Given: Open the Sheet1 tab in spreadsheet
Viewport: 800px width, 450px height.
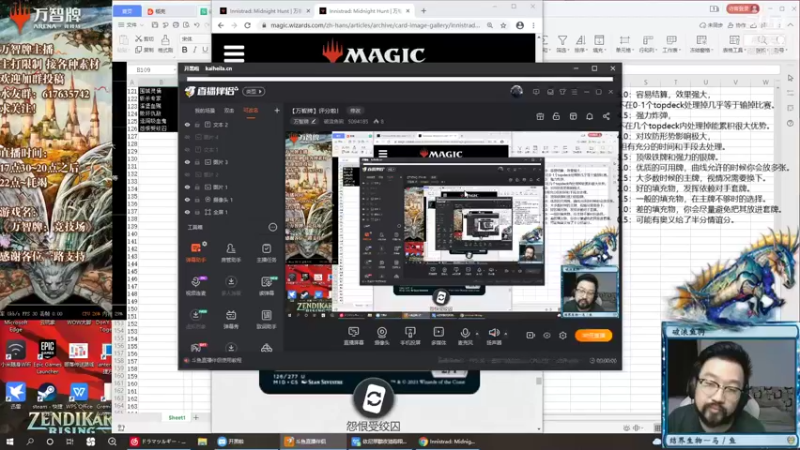Looking at the screenshot, I should coord(177,417).
